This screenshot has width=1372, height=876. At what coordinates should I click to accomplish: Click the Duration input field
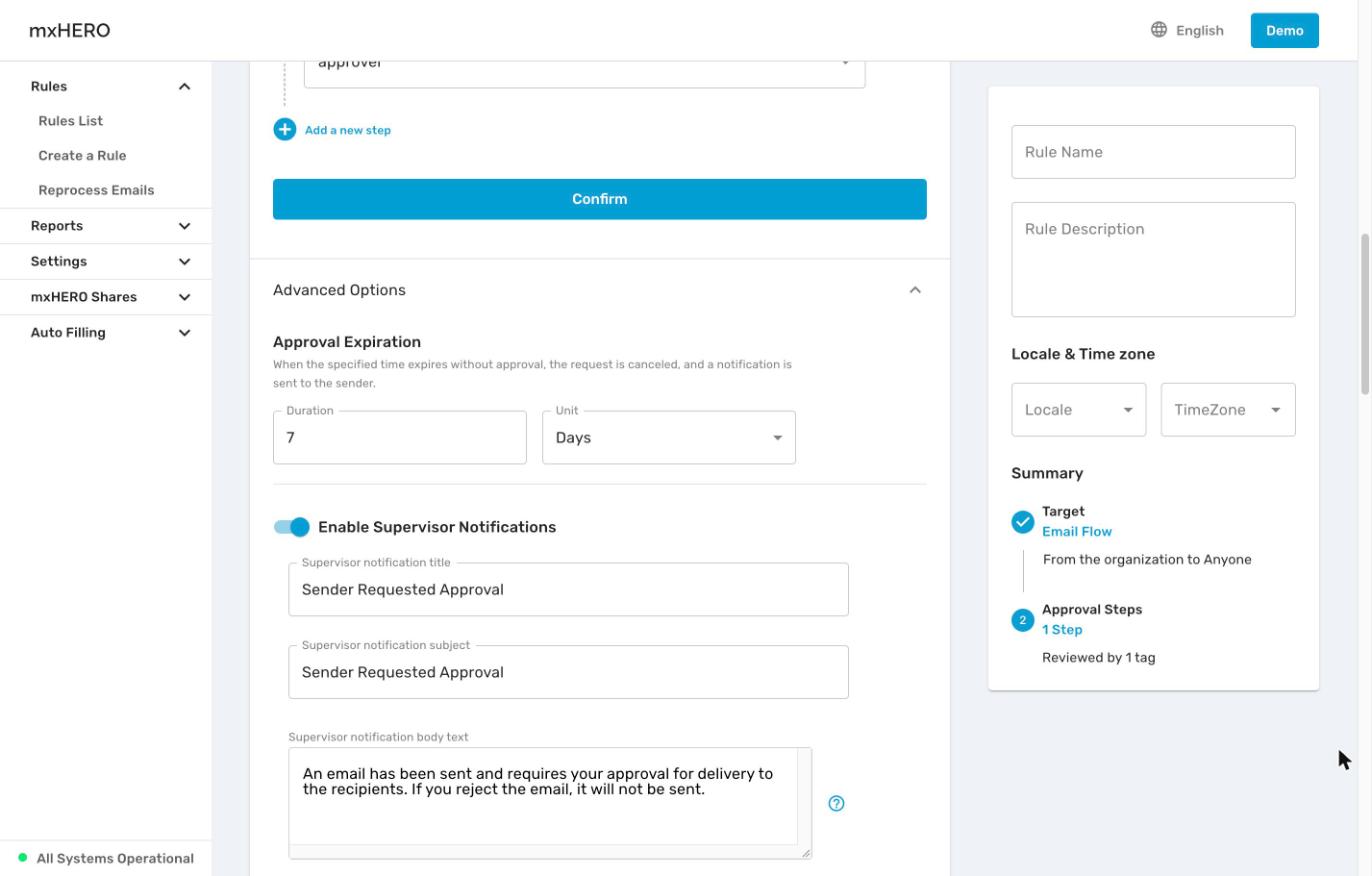point(400,438)
